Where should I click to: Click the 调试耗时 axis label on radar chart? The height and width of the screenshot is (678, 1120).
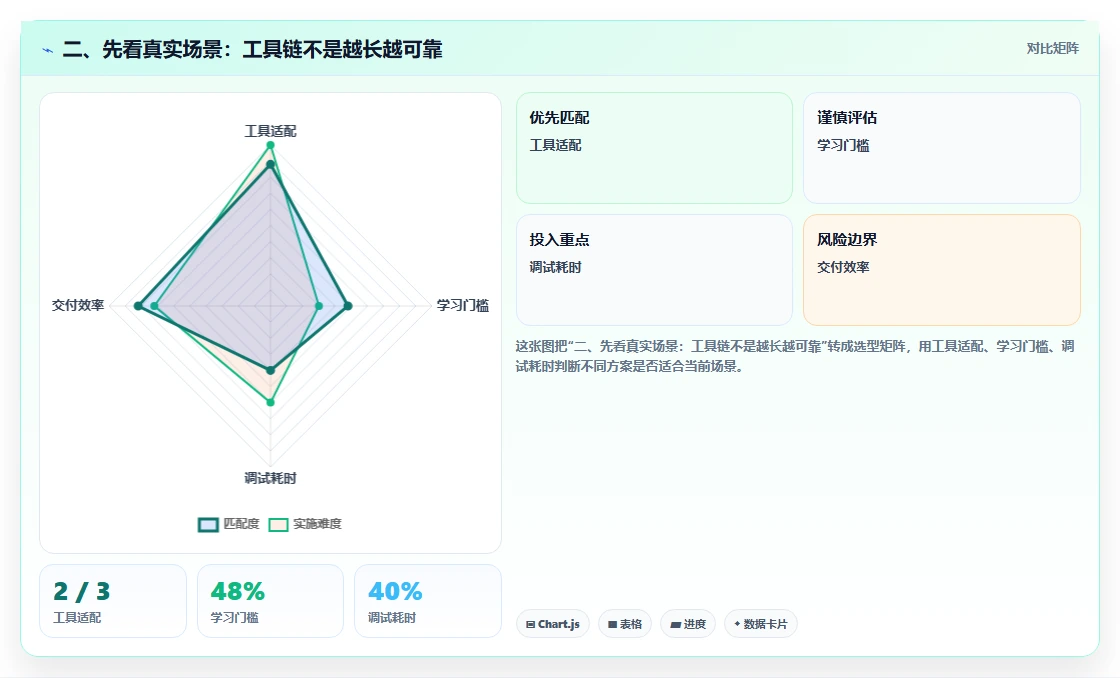click(270, 478)
